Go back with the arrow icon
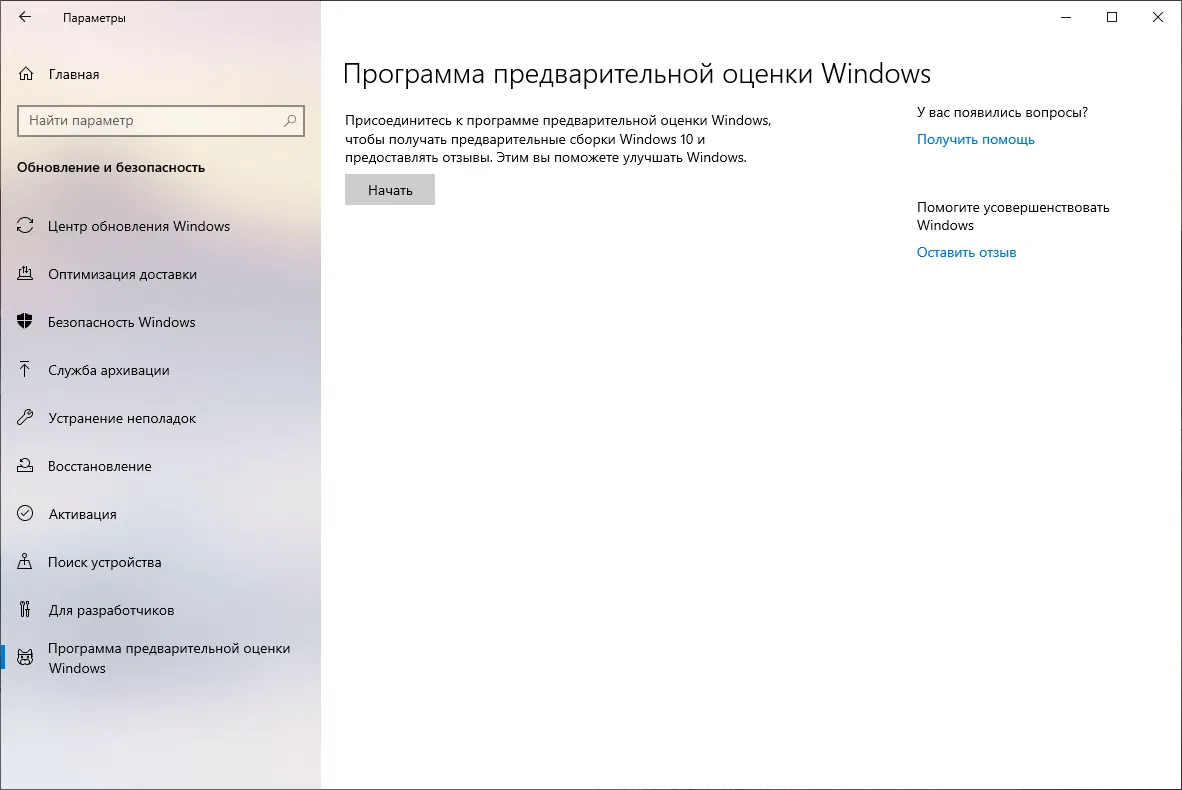 point(25,17)
